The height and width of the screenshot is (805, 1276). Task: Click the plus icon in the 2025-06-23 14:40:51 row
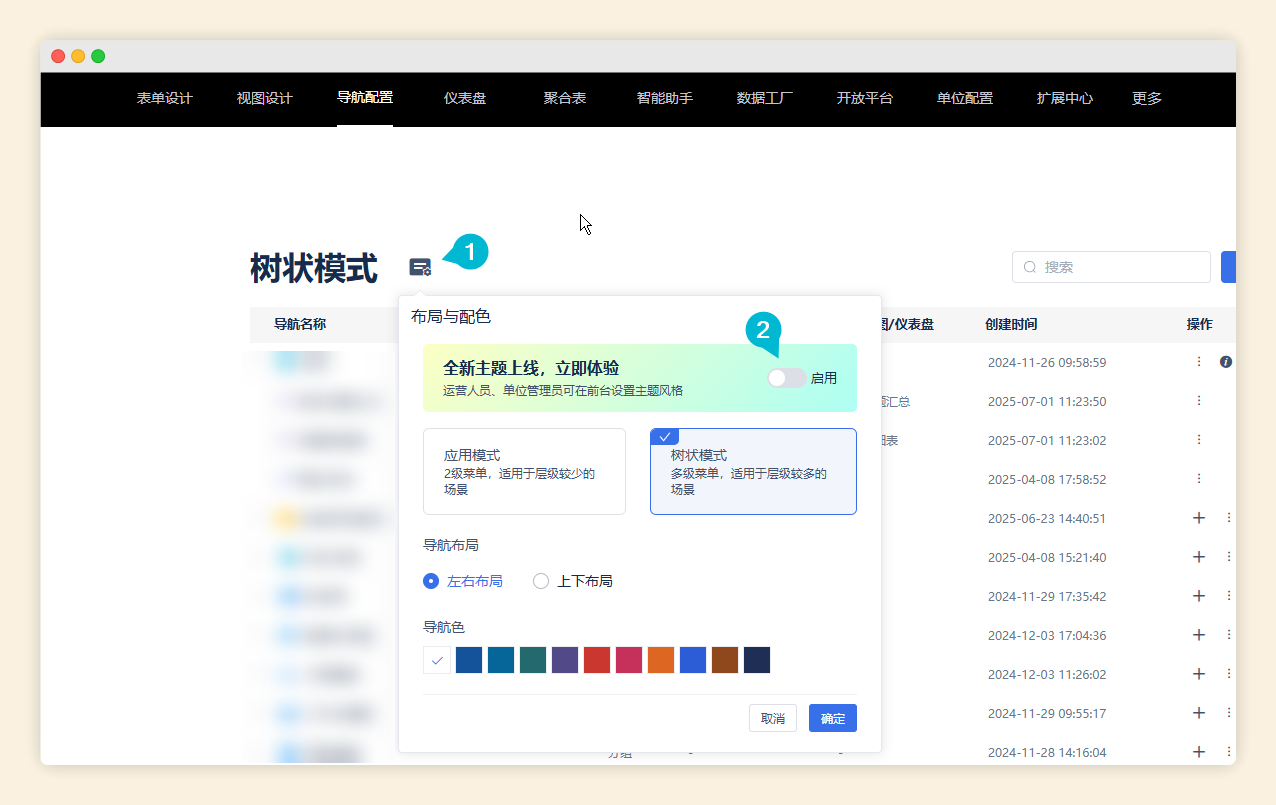1199,518
